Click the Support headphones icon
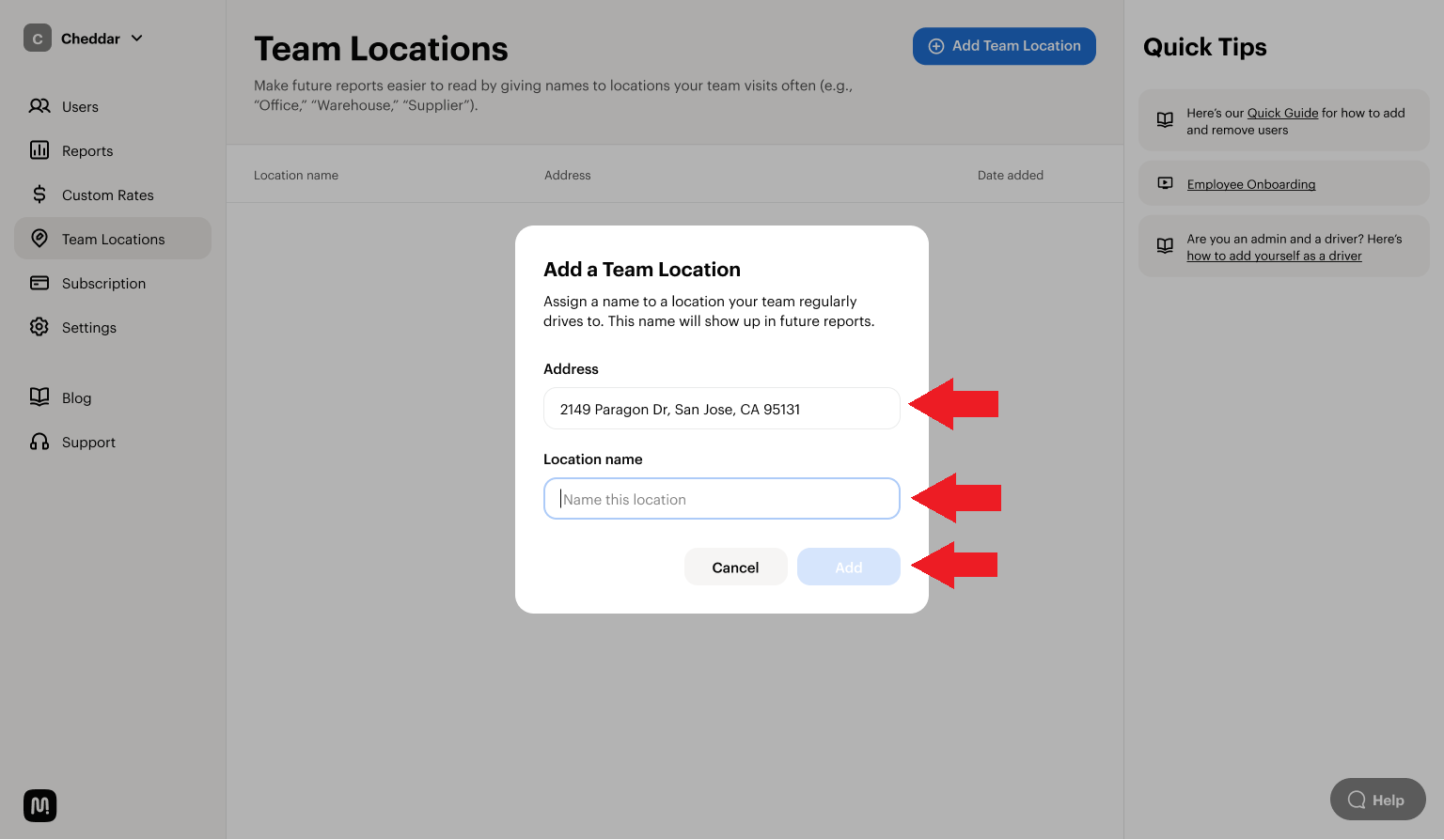This screenshot has width=1444, height=840. 39,442
